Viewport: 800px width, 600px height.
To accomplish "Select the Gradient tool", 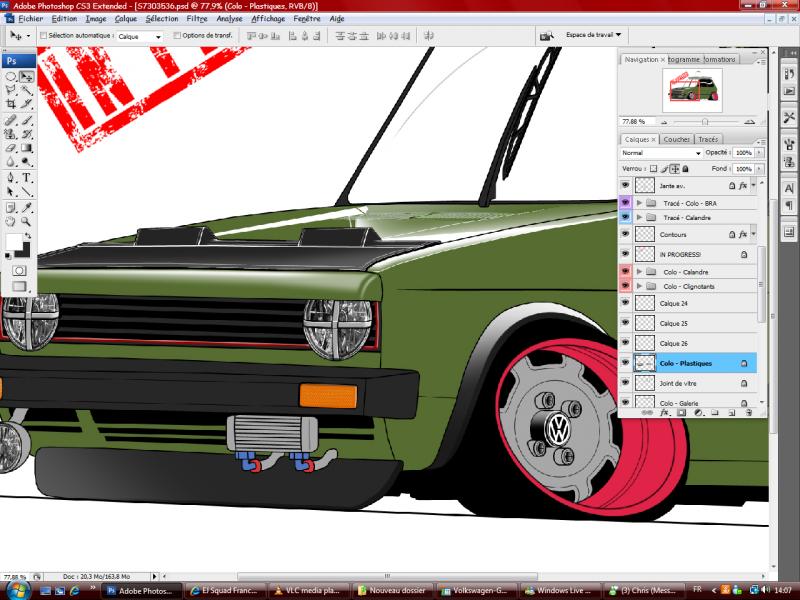I will [26, 148].
